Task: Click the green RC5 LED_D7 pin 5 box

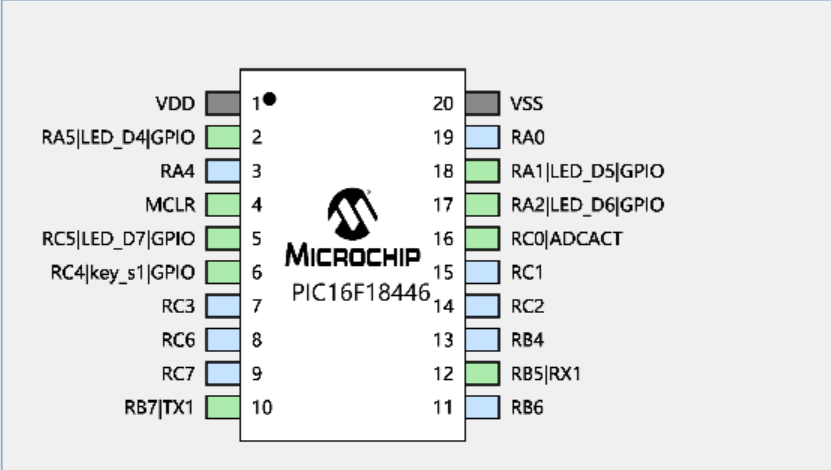Action: click(x=223, y=238)
